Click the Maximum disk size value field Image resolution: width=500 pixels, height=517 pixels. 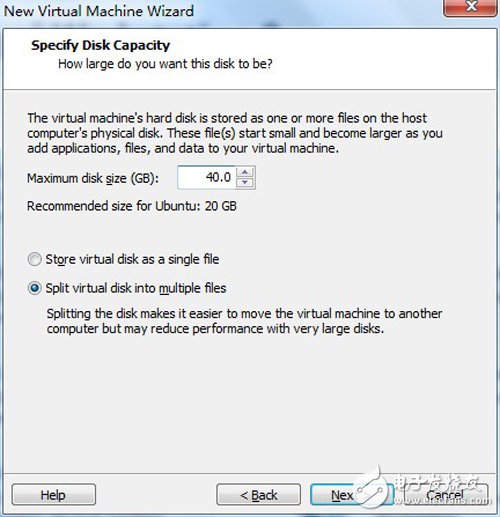pos(207,178)
